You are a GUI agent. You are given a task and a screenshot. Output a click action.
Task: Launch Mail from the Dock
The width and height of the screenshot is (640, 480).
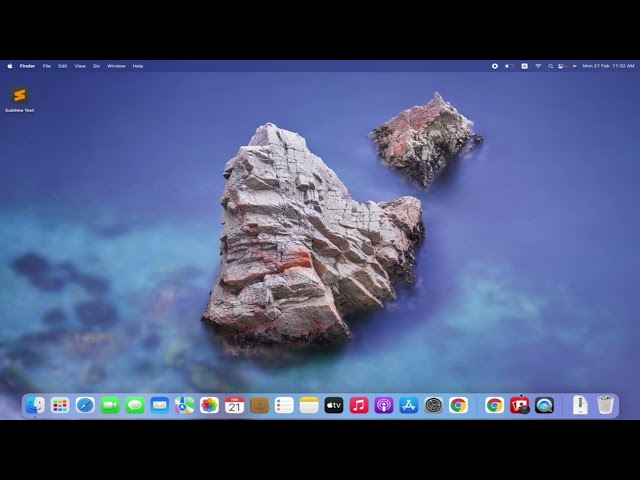(x=160, y=405)
